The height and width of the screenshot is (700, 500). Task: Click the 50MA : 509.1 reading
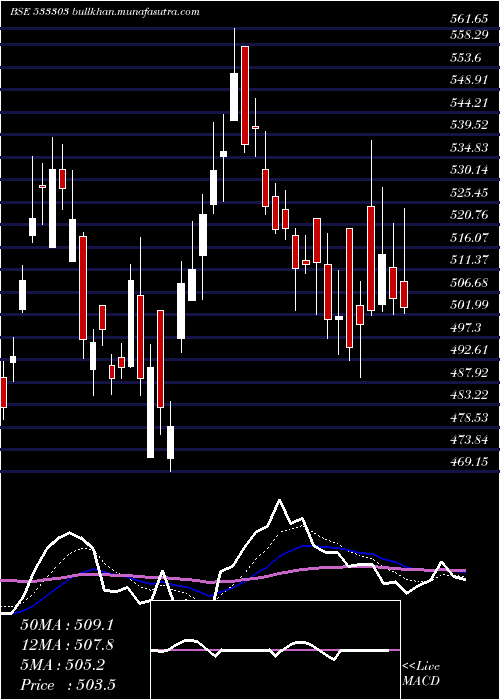[67, 625]
